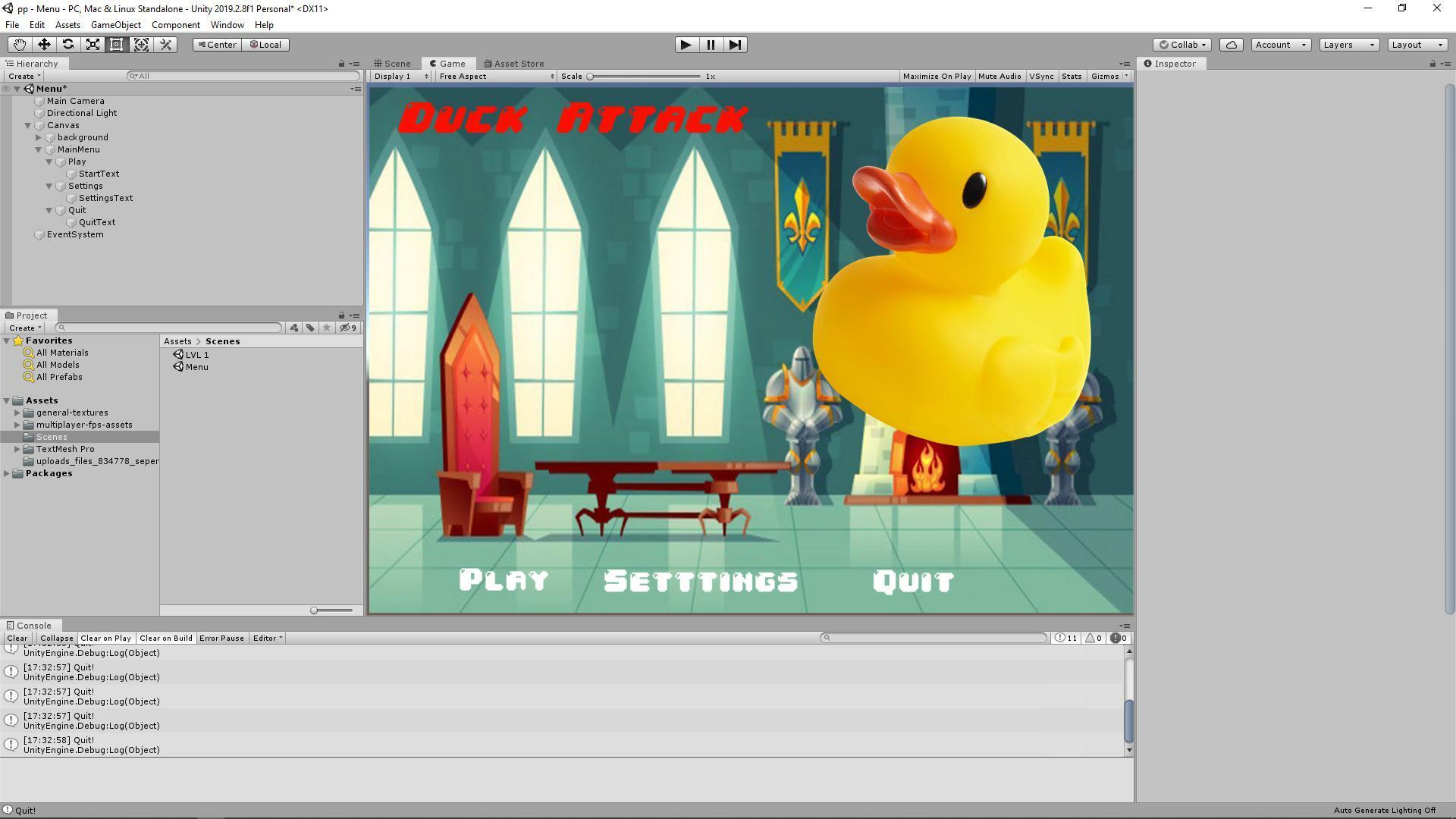
Task: Collapse the Canvas object in Hierarchy
Action: (x=28, y=126)
